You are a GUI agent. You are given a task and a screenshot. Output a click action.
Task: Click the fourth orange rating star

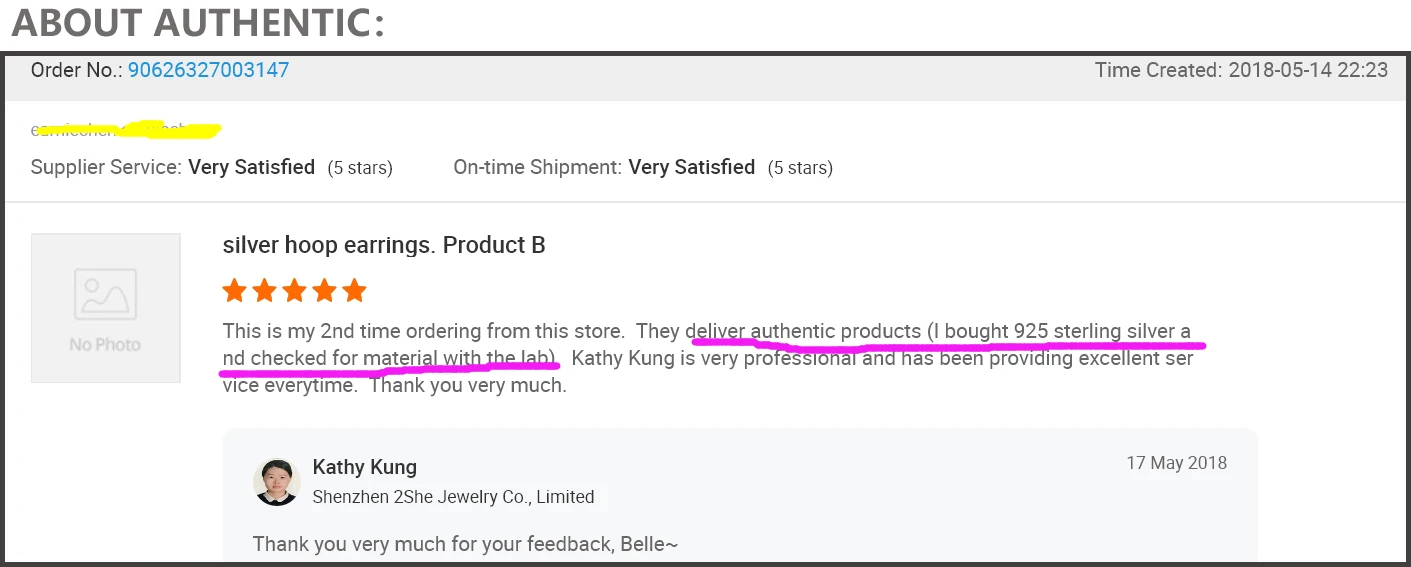pyautogui.click(x=324, y=291)
